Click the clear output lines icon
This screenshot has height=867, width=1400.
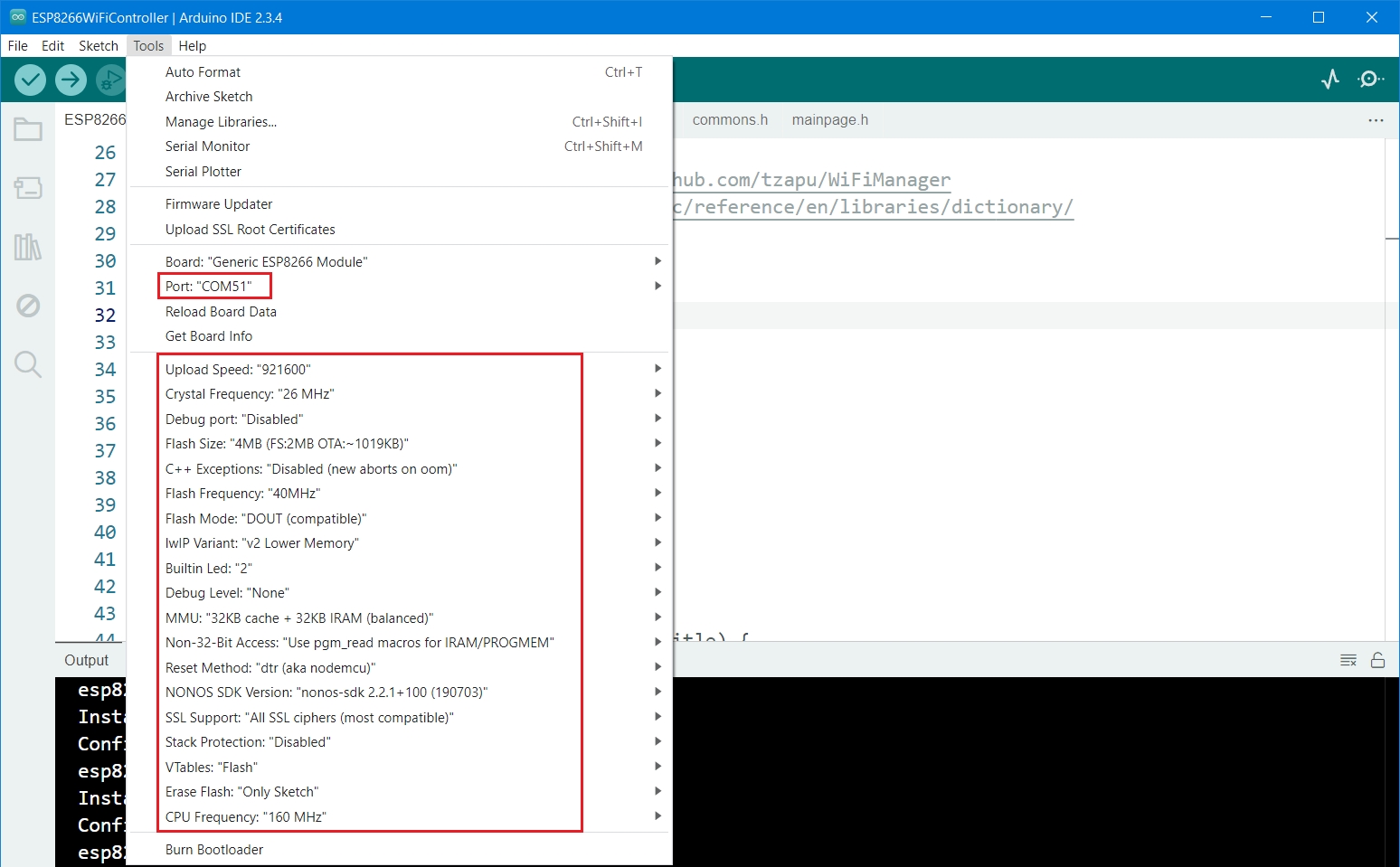click(x=1348, y=660)
